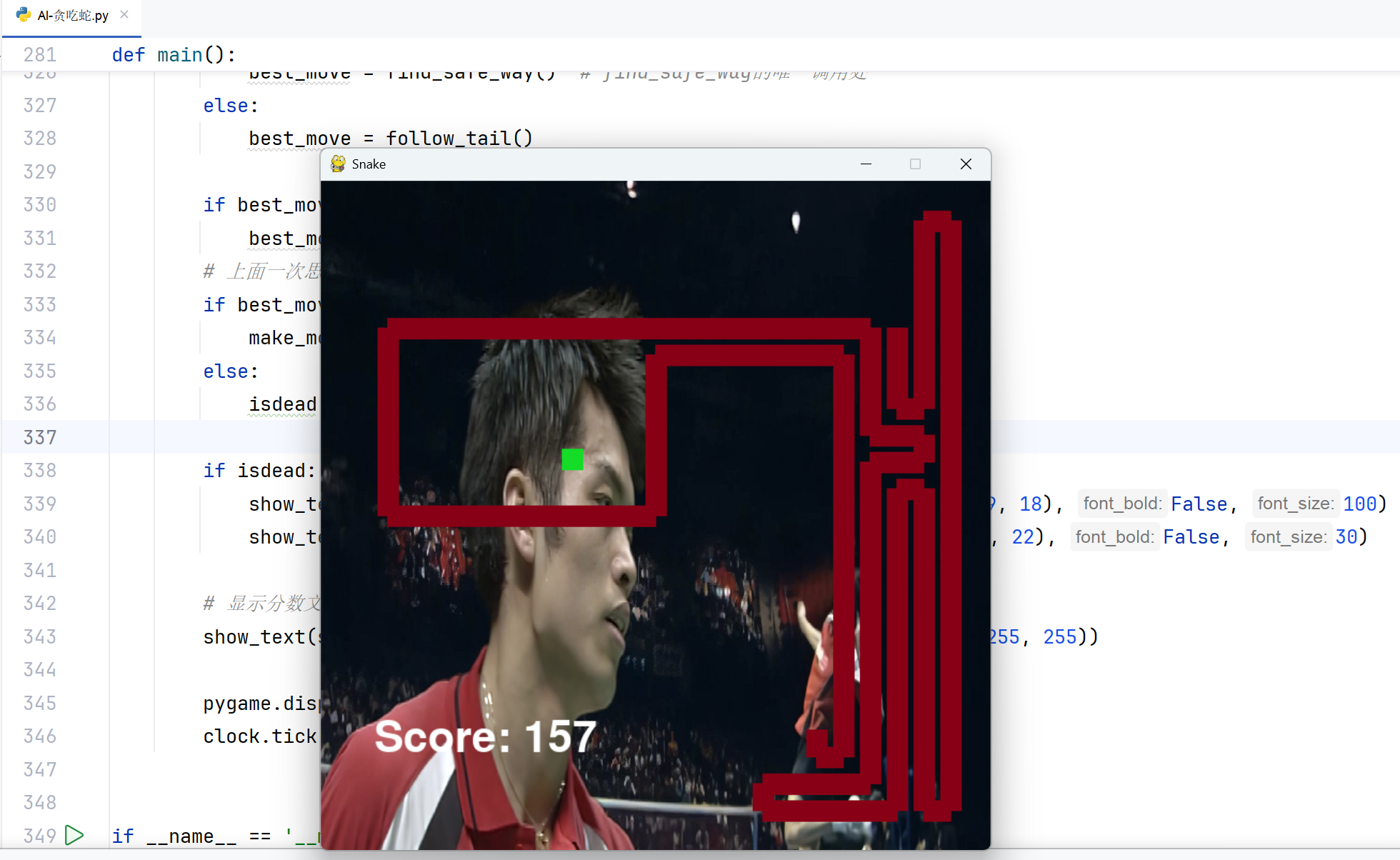
Task: Click the green food square in the game
Action: coord(572,459)
